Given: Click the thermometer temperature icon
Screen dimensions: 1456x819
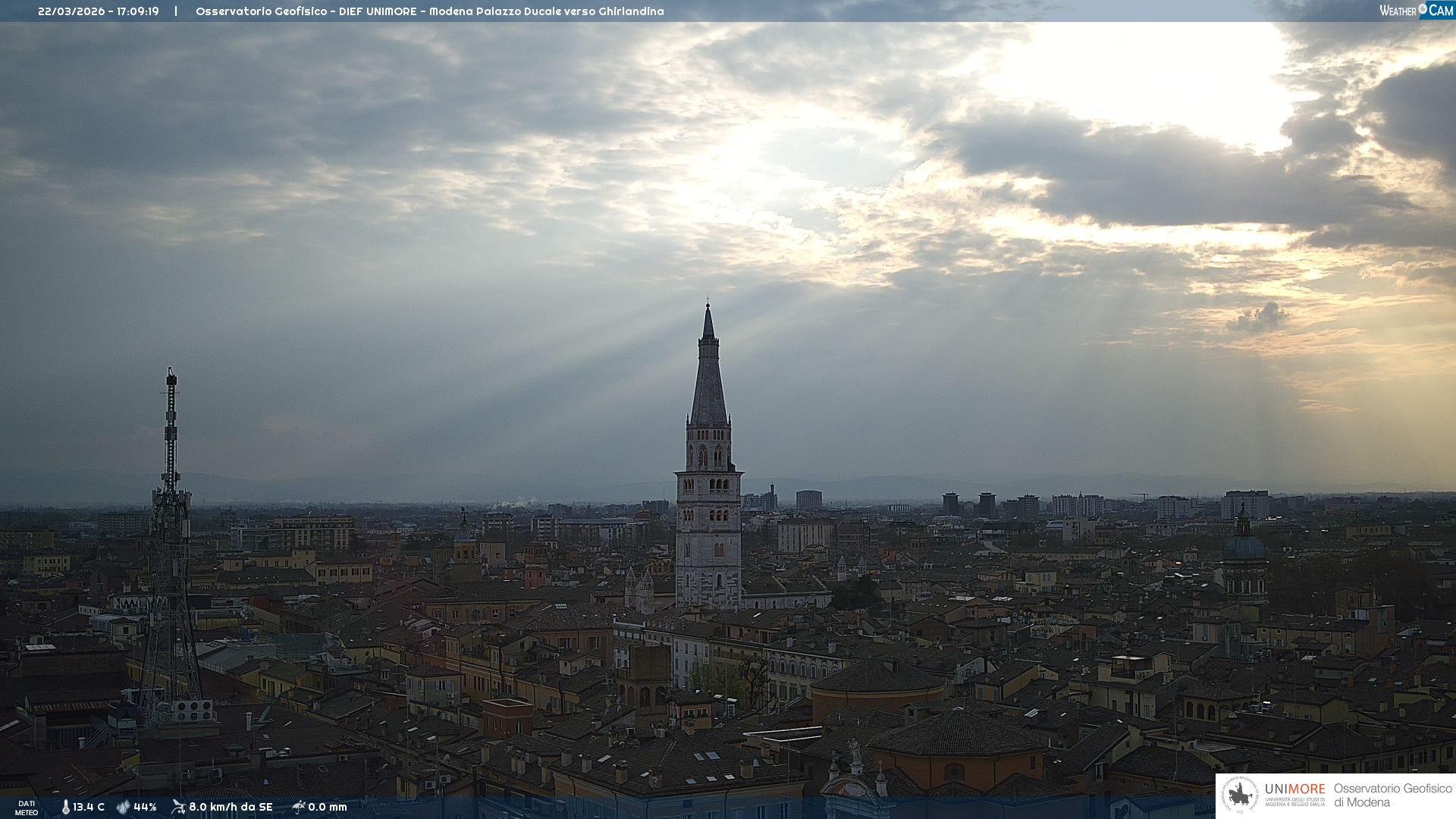Looking at the screenshot, I should coord(66,807).
